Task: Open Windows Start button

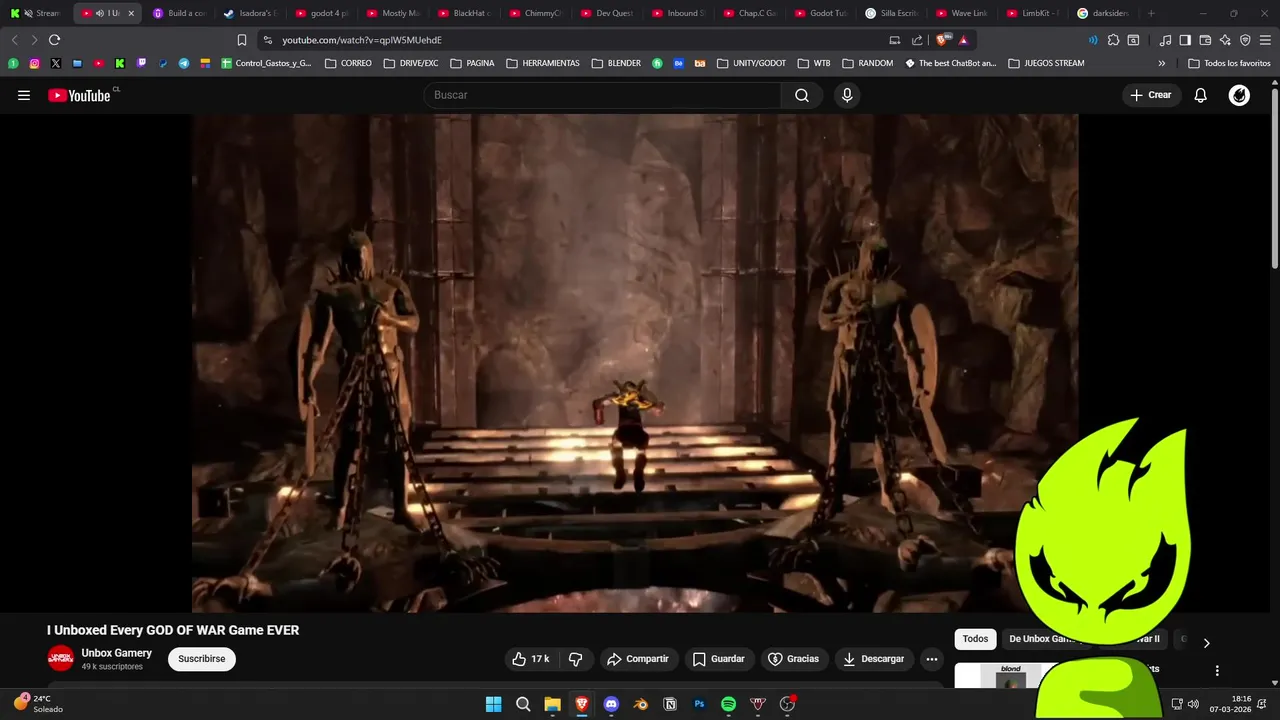Action: [493, 704]
